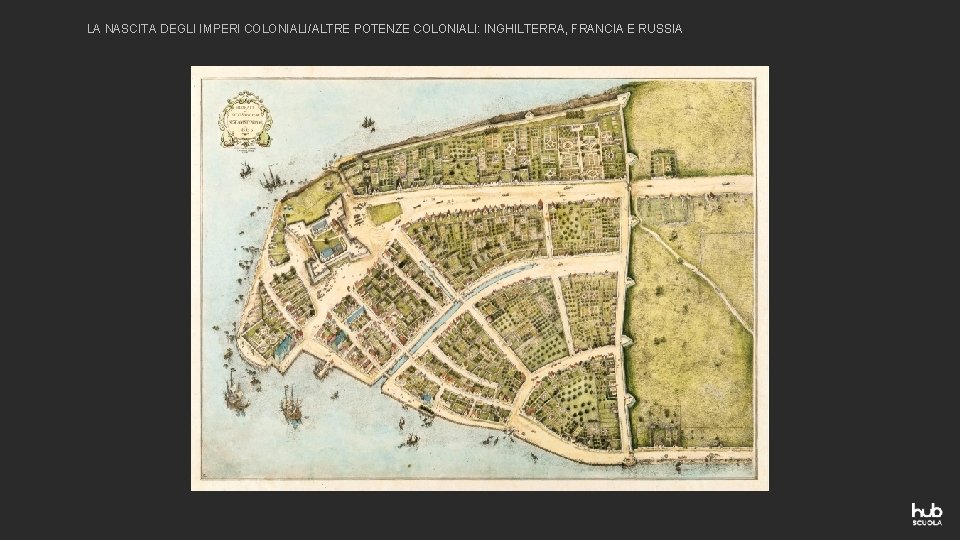
Task: Click the map's title cartouche emblem
Action: pos(245,119)
